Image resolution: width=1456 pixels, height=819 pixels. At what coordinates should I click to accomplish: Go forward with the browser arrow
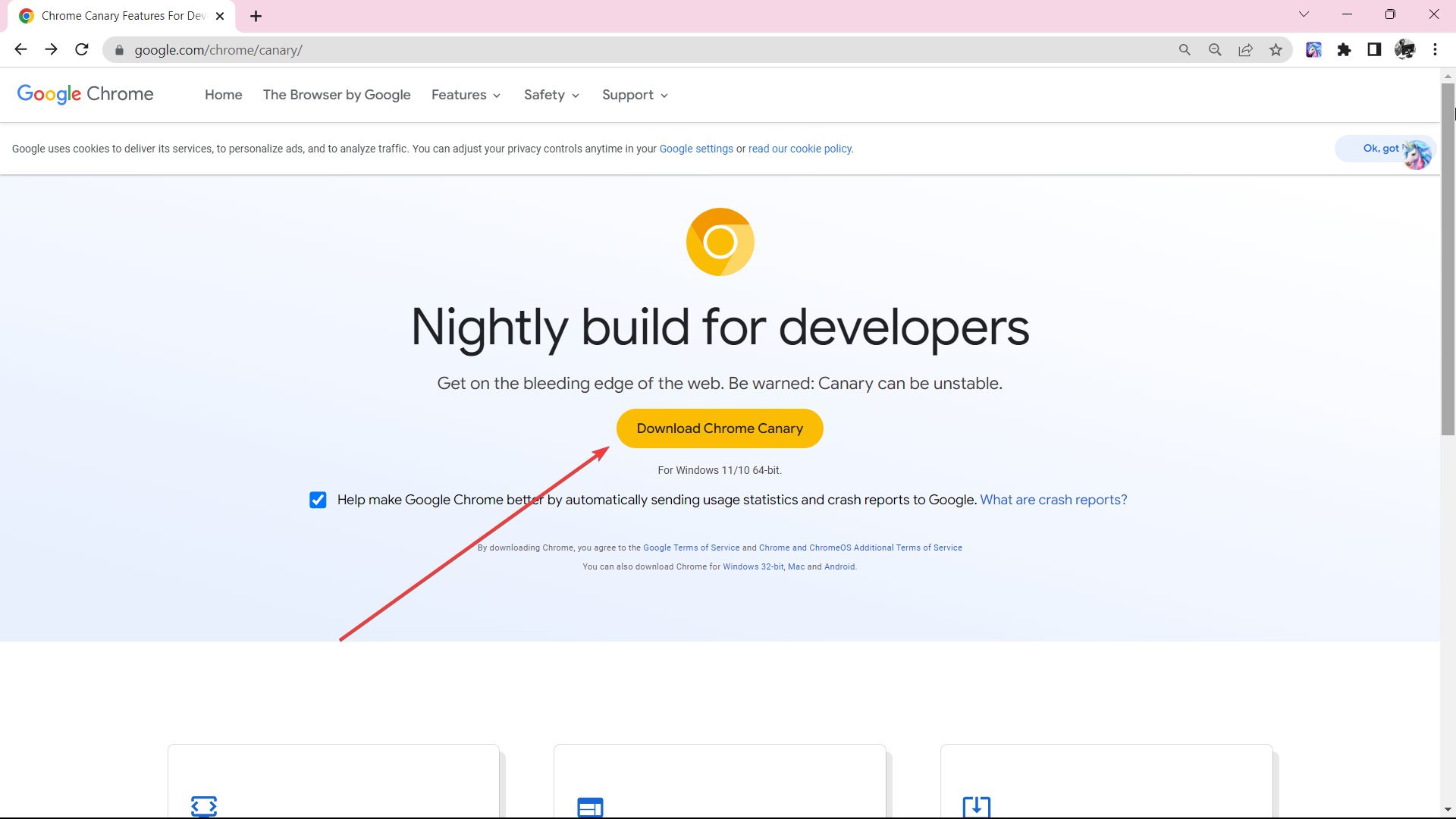51,49
